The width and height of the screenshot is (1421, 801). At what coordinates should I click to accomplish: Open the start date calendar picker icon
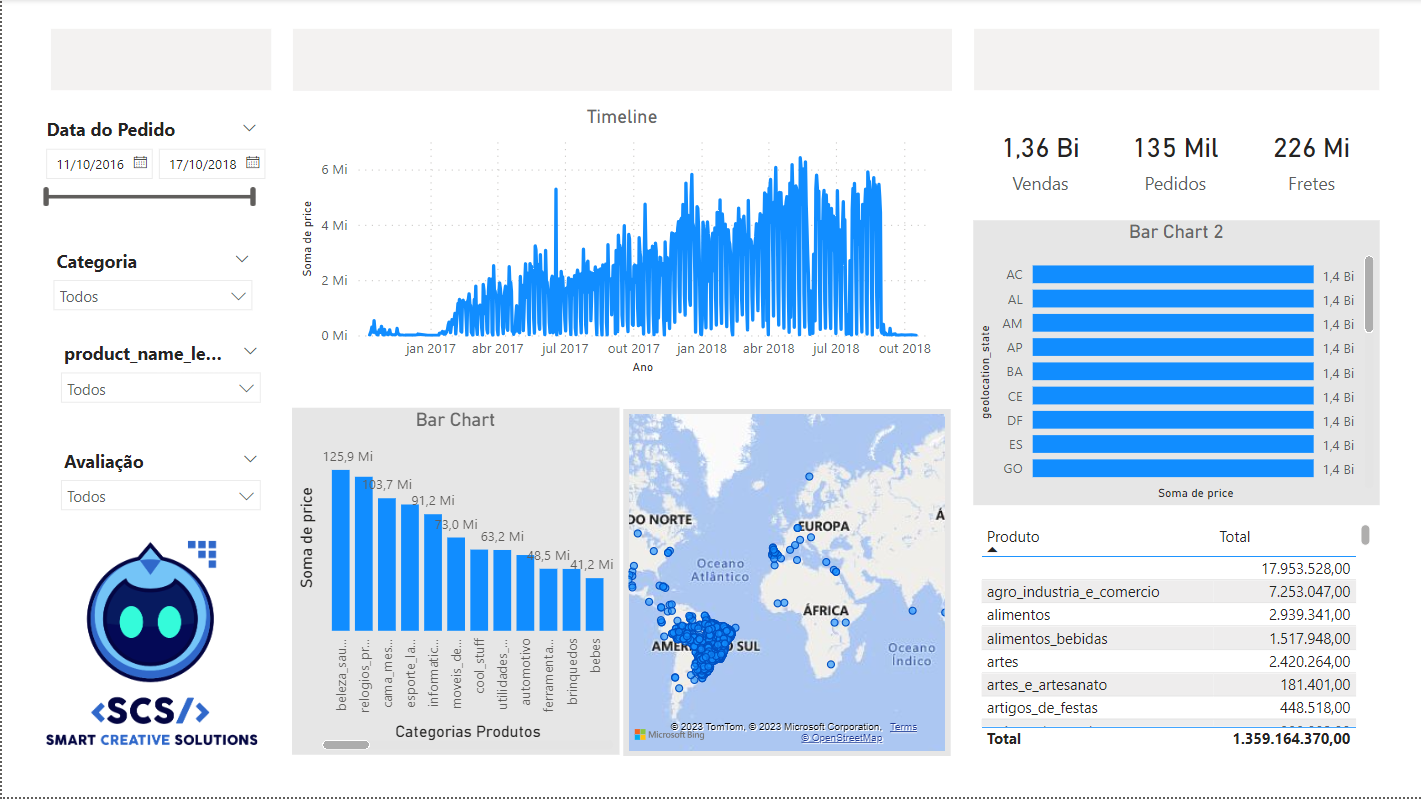141,162
